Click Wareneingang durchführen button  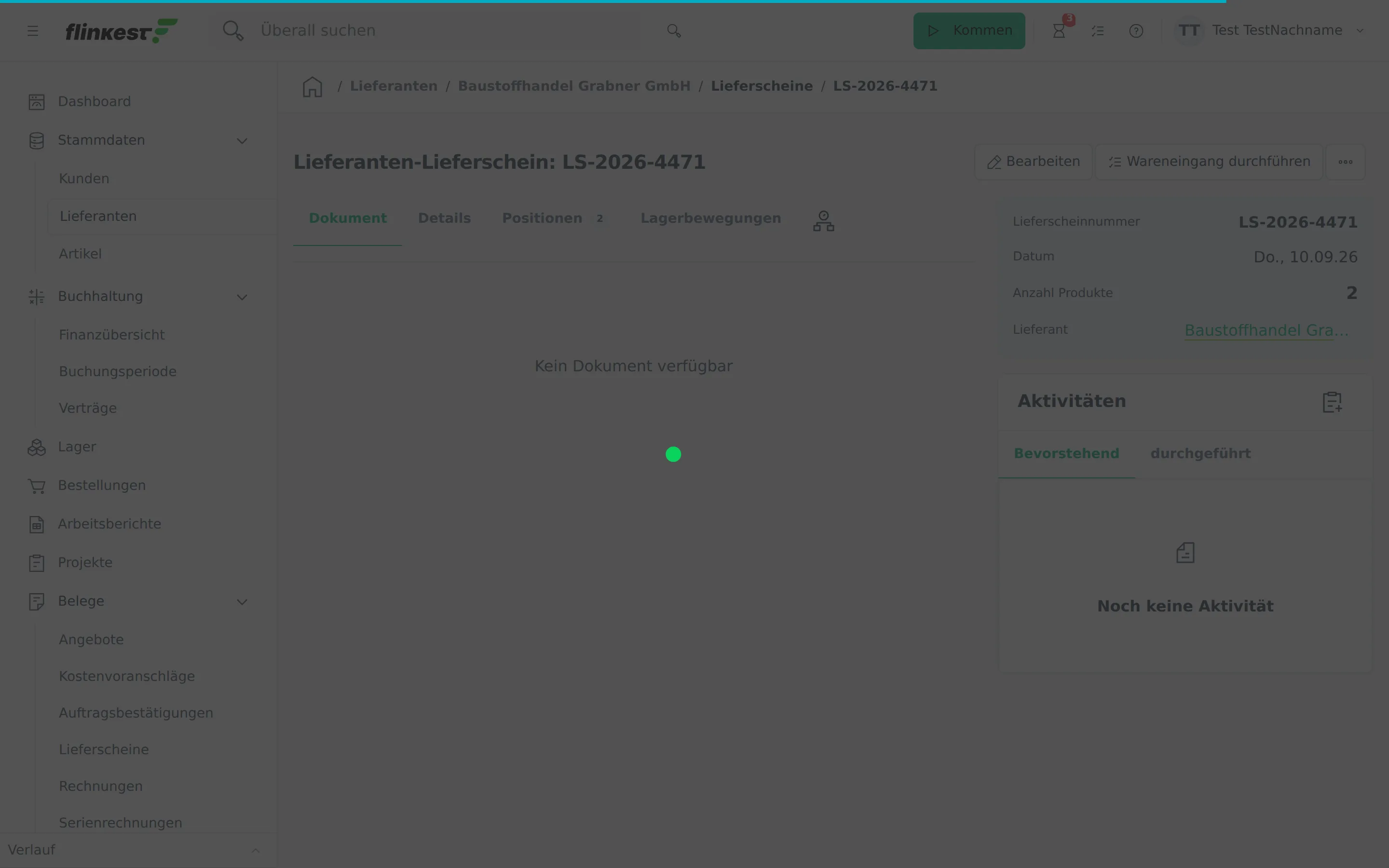click(x=1210, y=162)
